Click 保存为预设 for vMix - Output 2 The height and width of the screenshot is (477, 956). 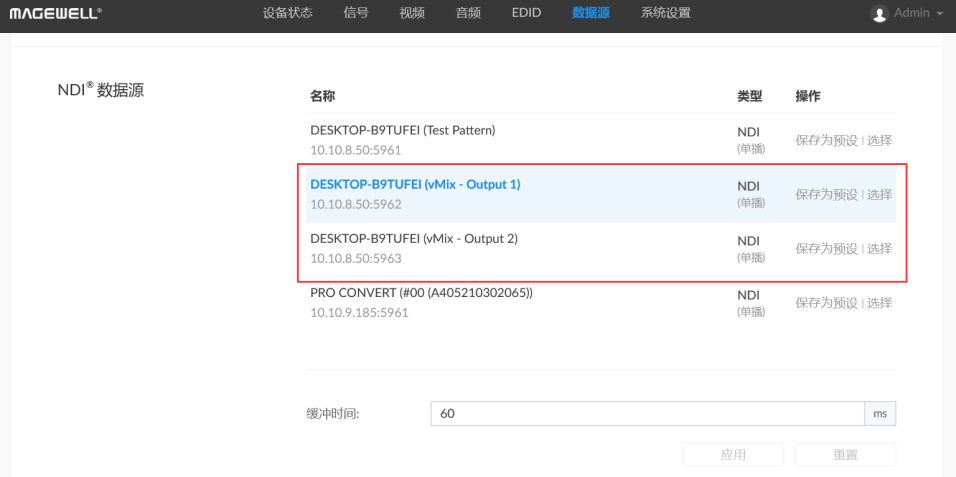(x=826, y=249)
